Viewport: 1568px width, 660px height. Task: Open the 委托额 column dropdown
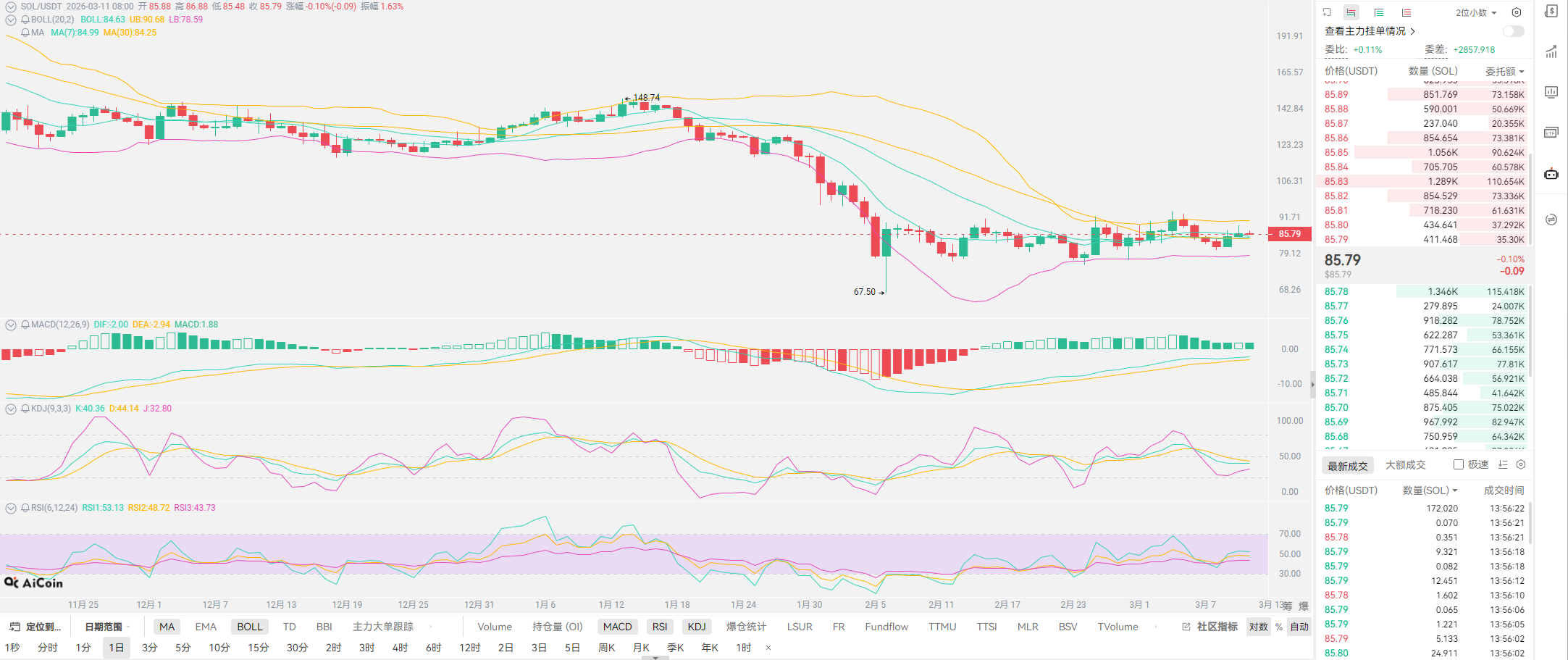pyautogui.click(x=1504, y=71)
